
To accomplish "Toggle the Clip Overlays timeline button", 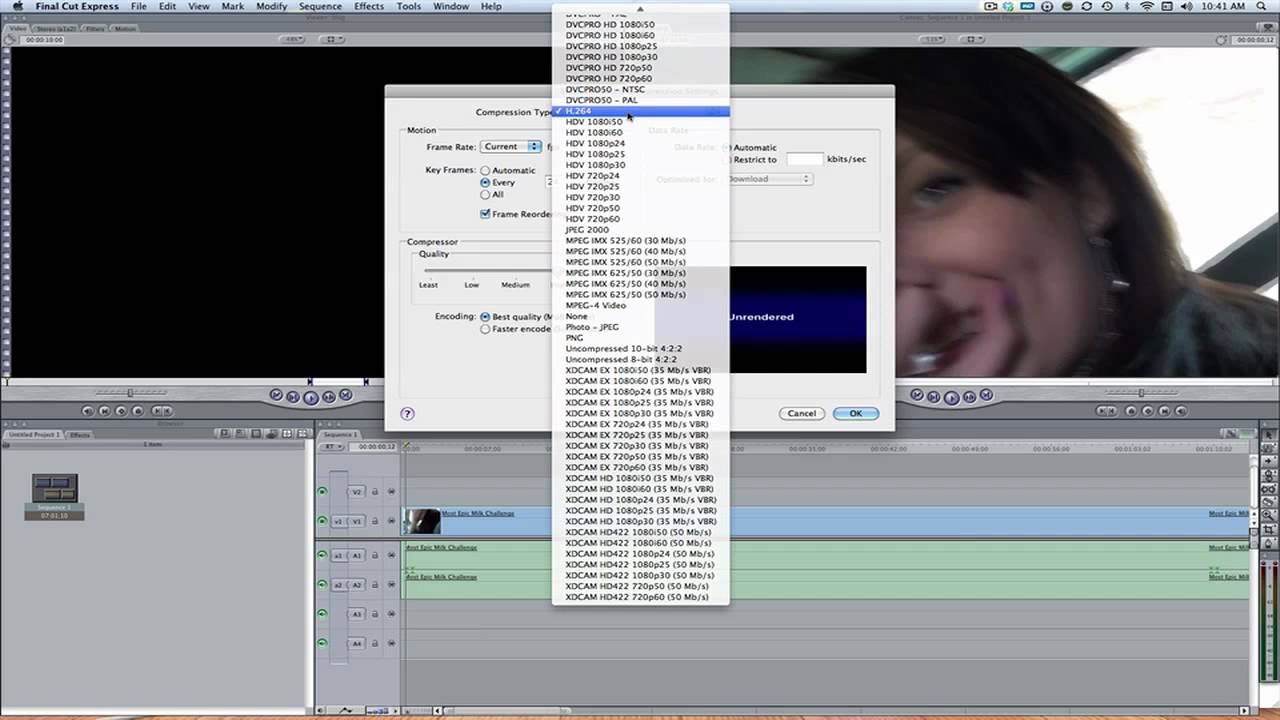I will (x=346, y=710).
